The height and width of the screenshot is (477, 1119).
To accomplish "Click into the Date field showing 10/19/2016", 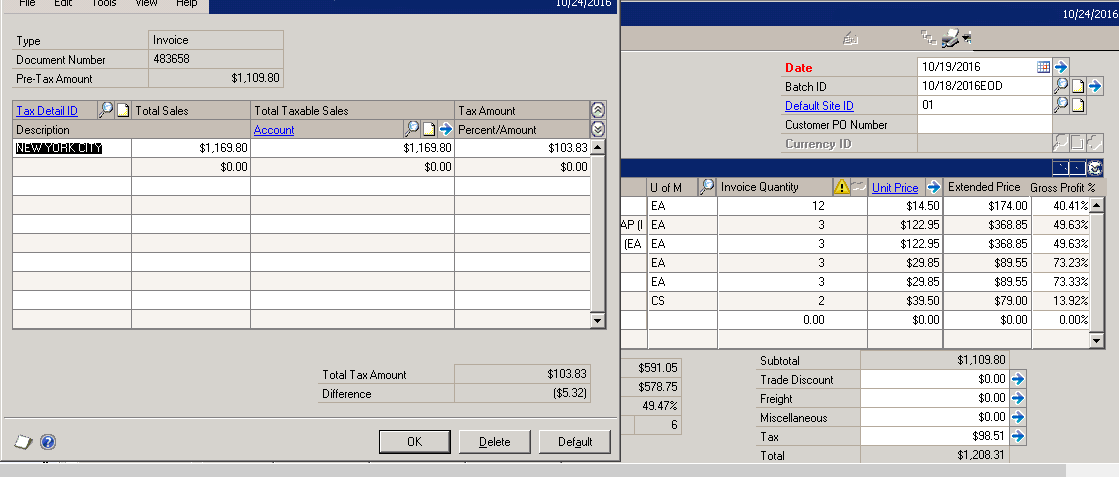I will click(x=976, y=67).
